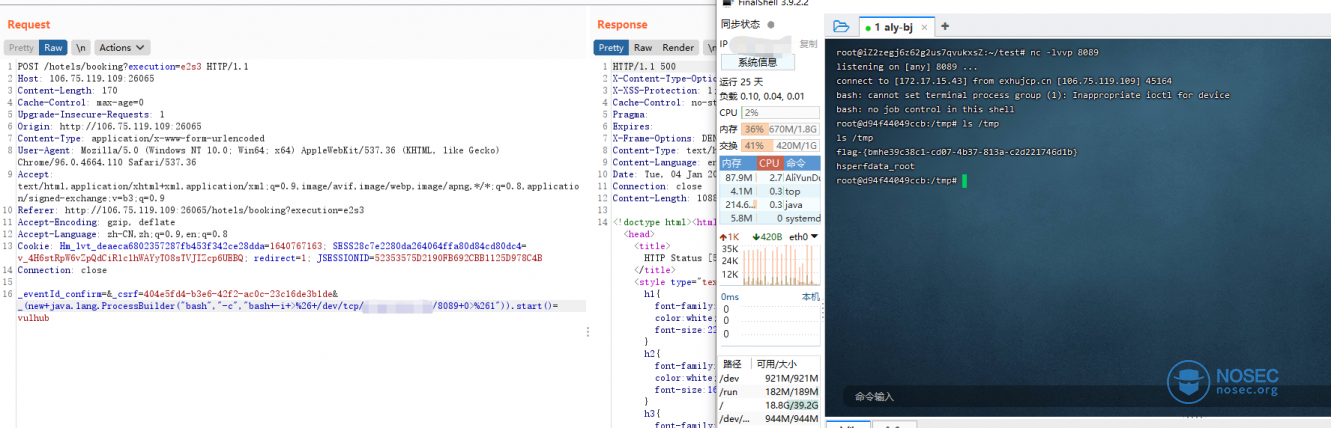
Task: Click 负载 0.10, 0.04, 0.01 load text
Action: click(762, 96)
